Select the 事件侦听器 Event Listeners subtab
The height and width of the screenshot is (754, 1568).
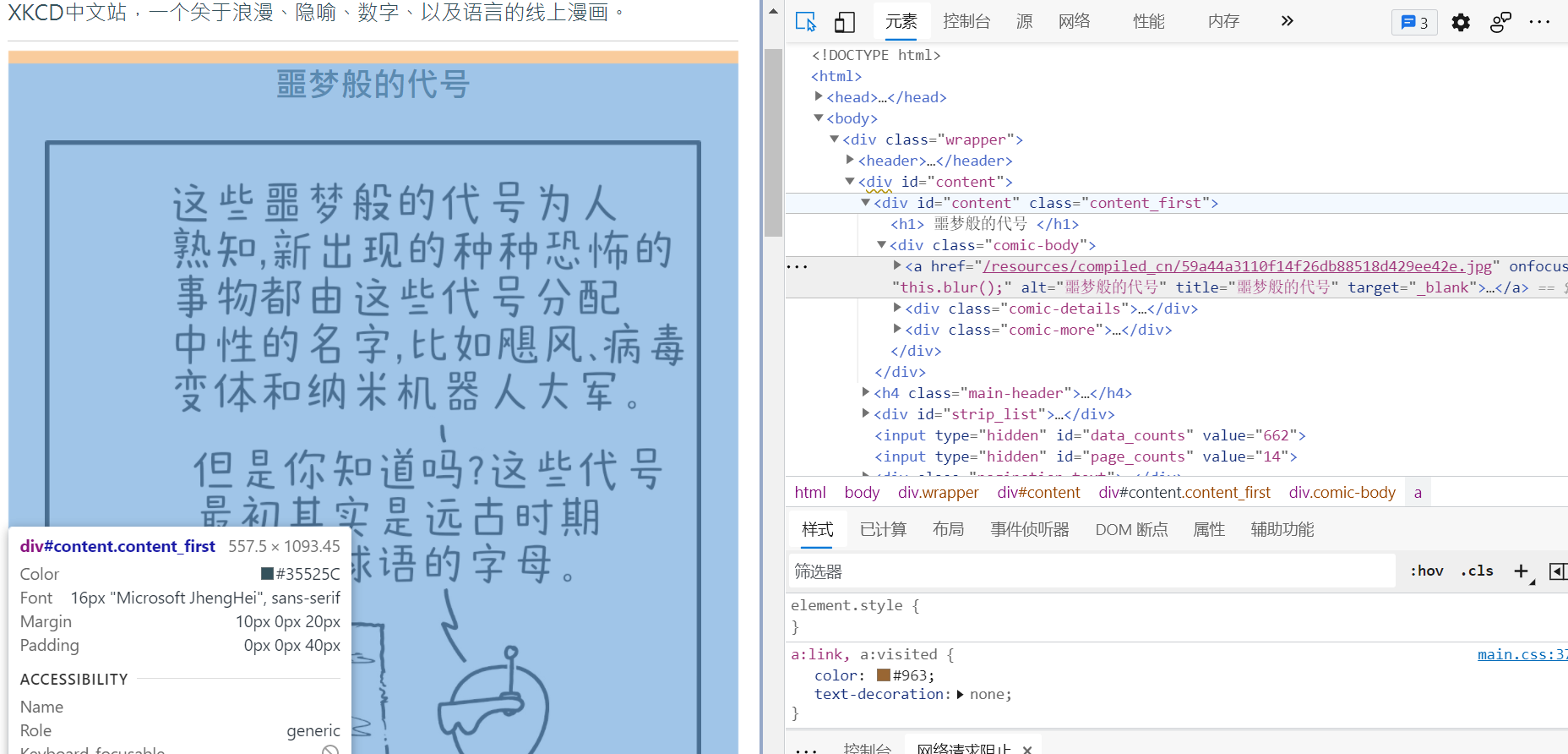click(x=1030, y=530)
